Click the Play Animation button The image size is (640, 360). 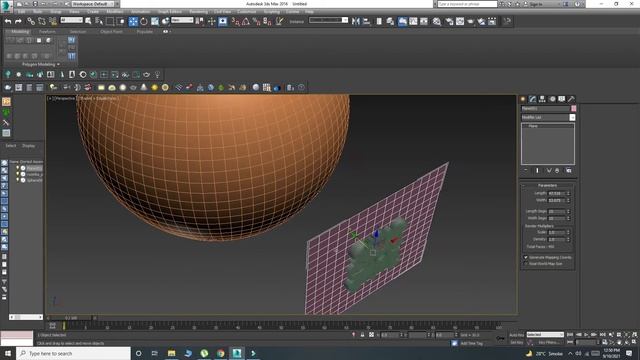[586, 335]
